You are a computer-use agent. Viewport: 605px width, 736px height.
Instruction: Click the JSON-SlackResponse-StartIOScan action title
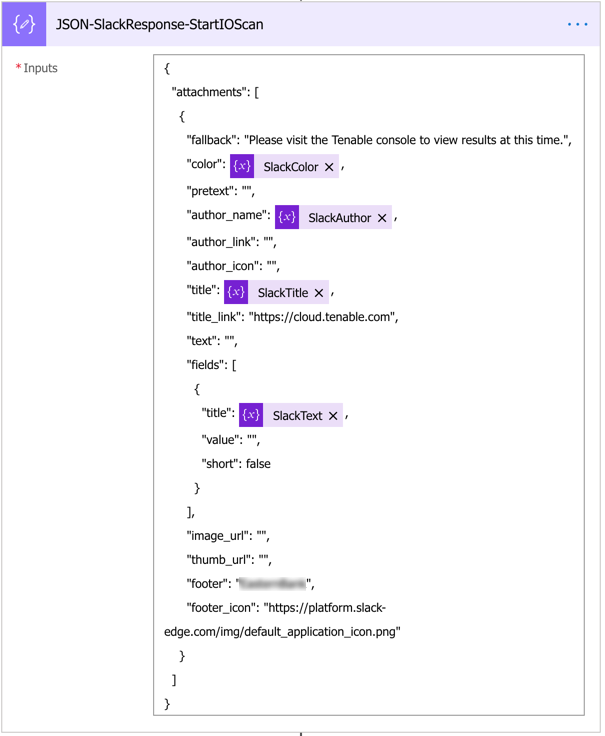coord(160,24)
